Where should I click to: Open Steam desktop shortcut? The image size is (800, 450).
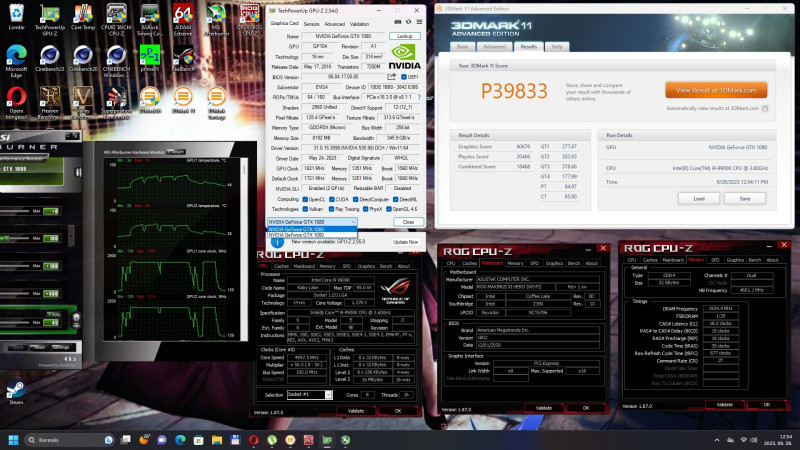tap(16, 393)
